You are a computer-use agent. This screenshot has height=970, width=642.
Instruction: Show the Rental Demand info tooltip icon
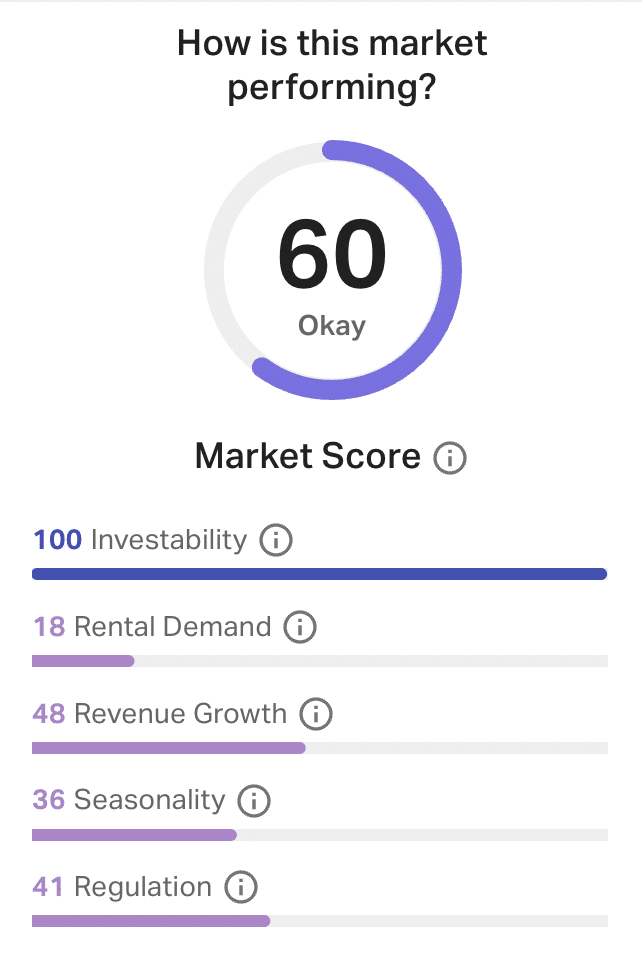click(300, 628)
